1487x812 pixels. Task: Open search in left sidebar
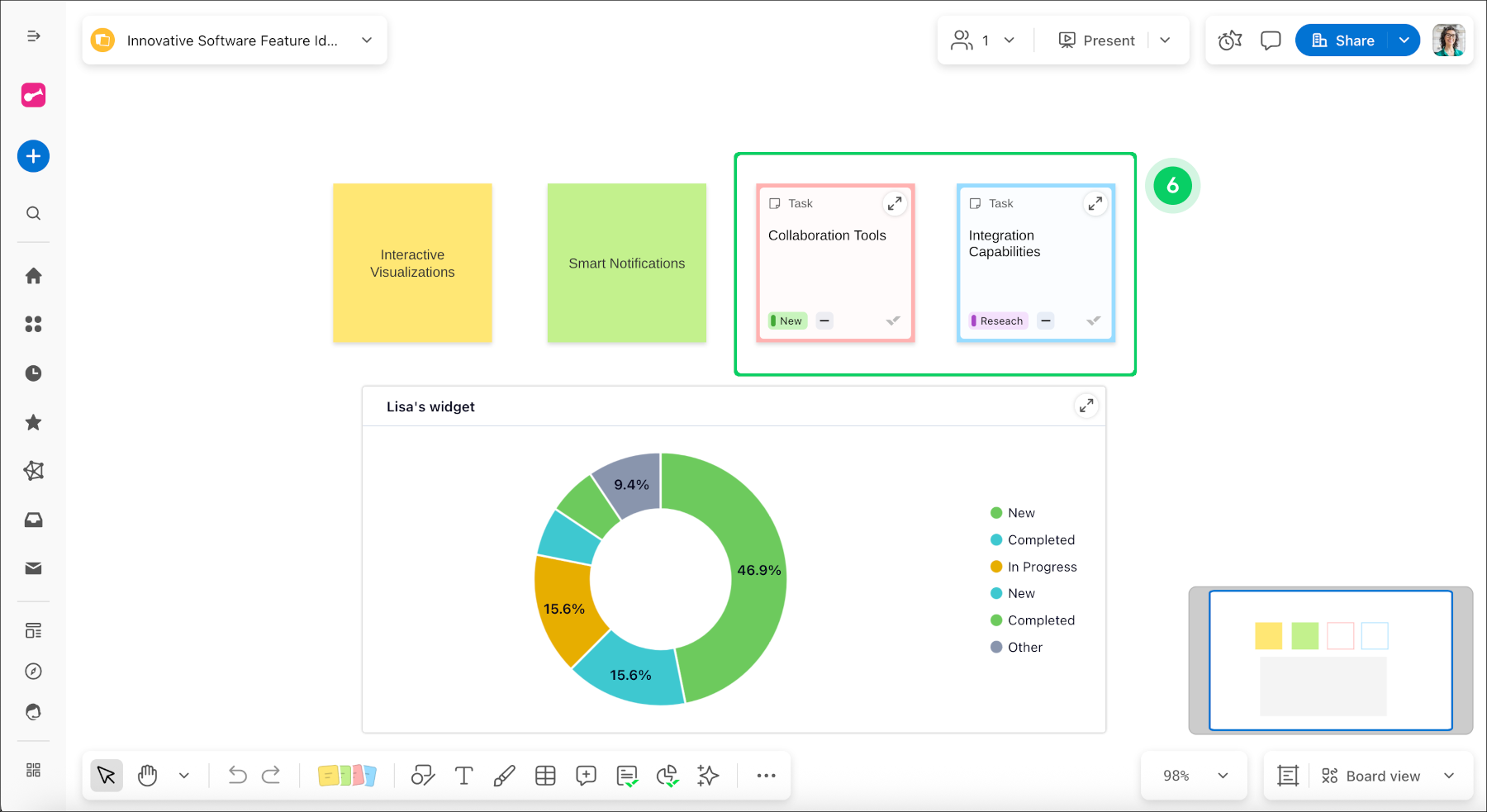(x=33, y=214)
